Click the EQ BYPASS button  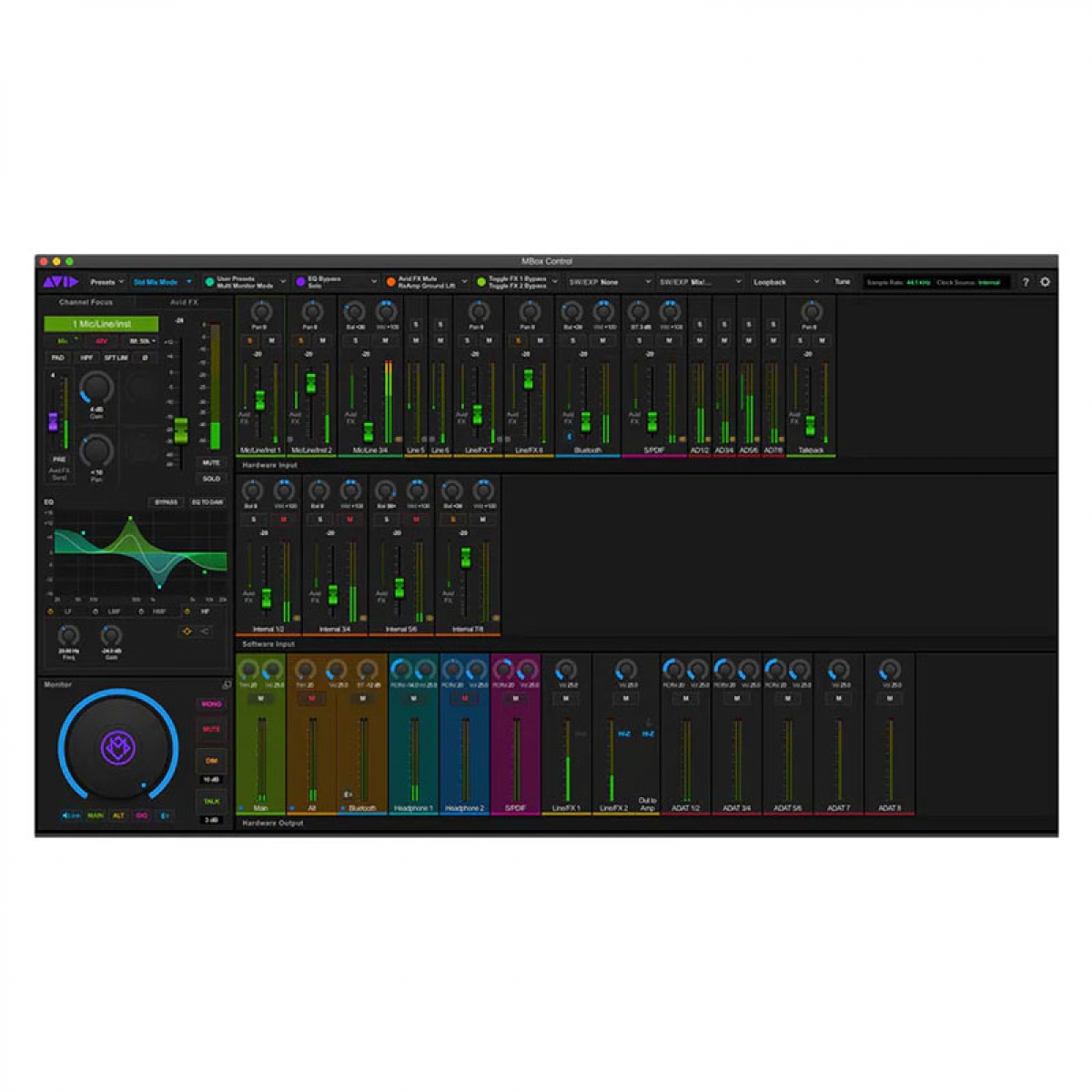click(166, 502)
